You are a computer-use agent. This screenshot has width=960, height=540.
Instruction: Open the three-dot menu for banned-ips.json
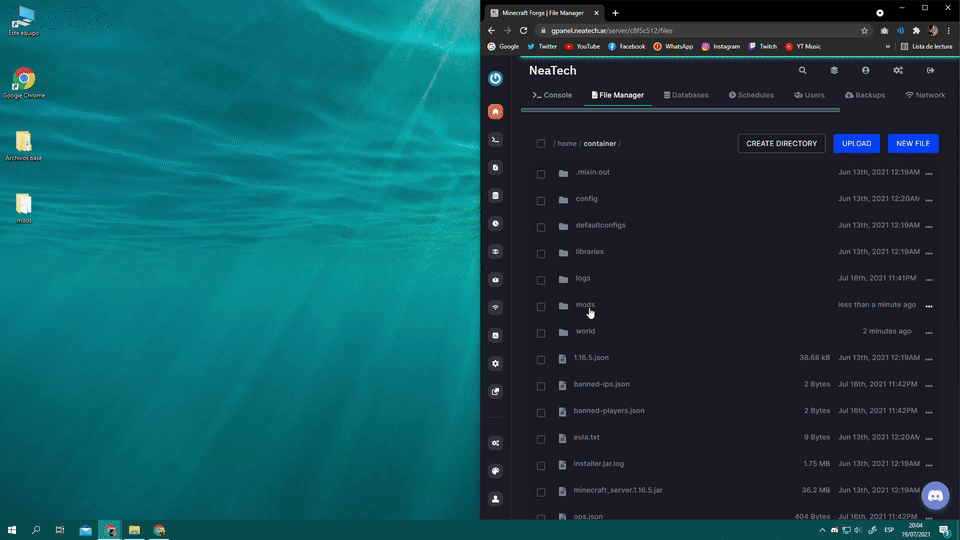coord(929,386)
